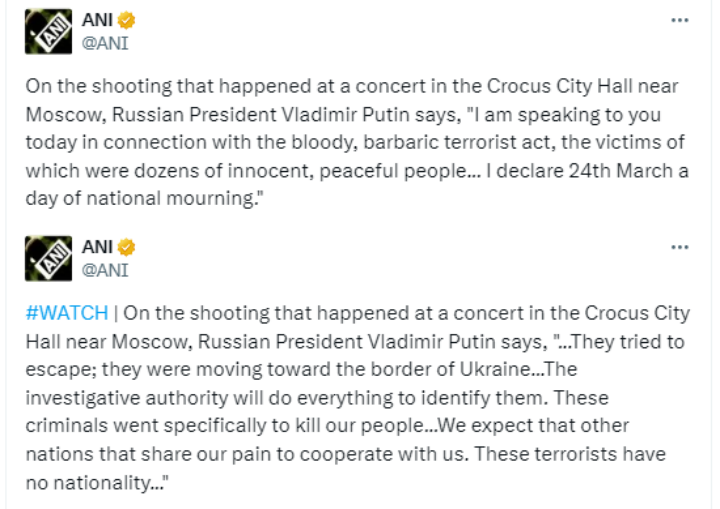The height and width of the screenshot is (509, 720).
Task: Open the @ANI handle on the first tweet
Action: point(105,43)
